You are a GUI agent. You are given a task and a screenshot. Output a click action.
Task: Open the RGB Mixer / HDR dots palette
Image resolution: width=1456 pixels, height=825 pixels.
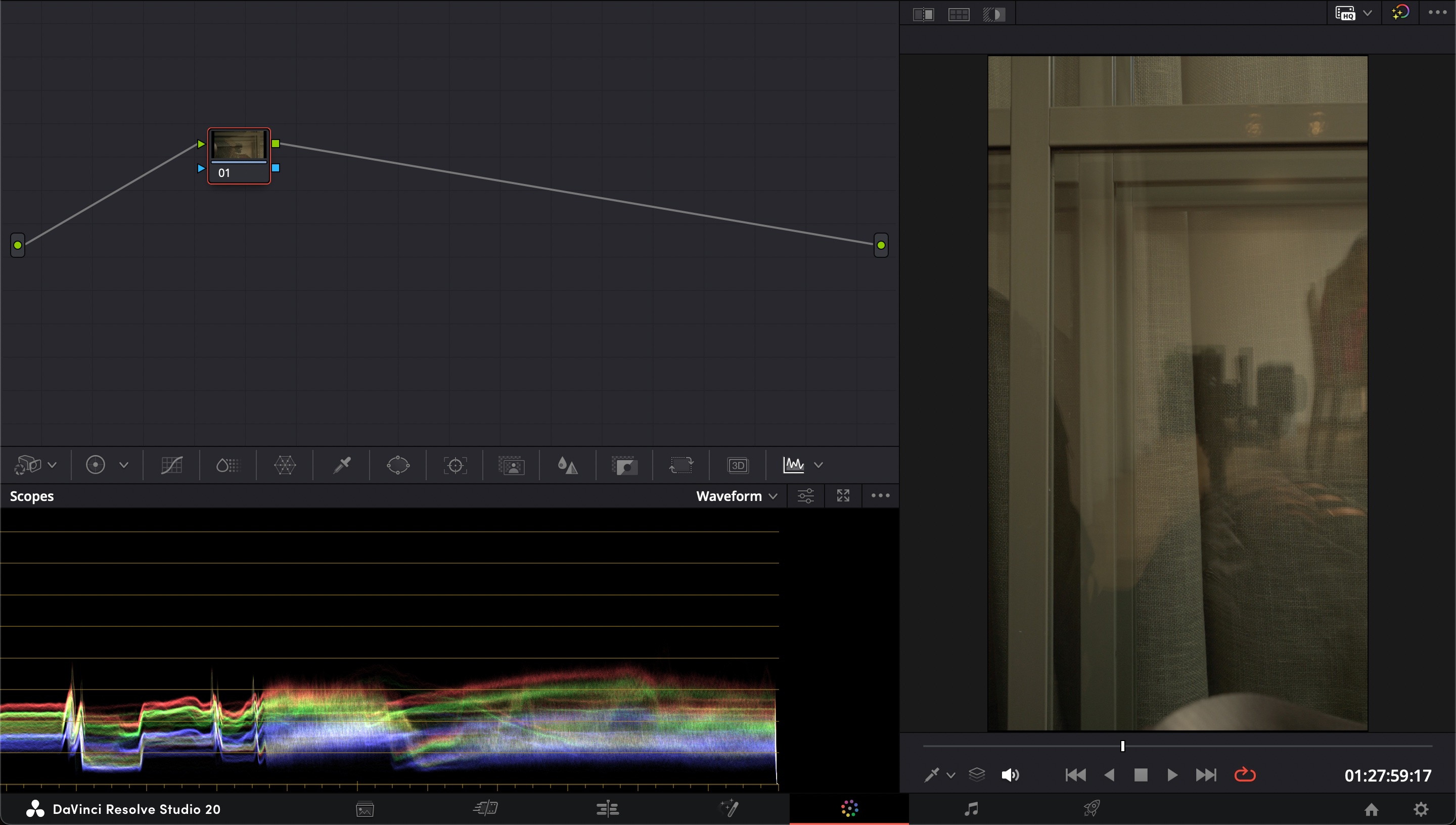(x=227, y=465)
